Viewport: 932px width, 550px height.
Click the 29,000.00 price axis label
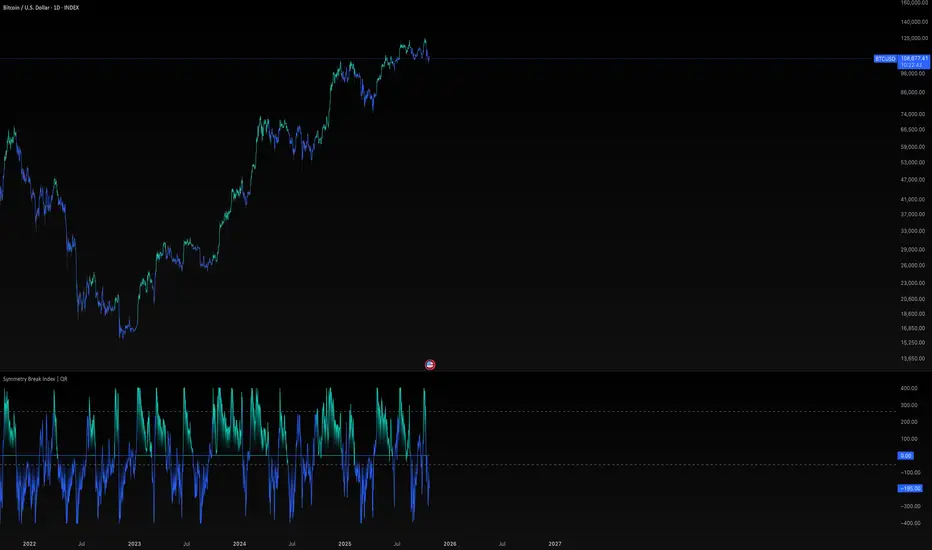913,250
